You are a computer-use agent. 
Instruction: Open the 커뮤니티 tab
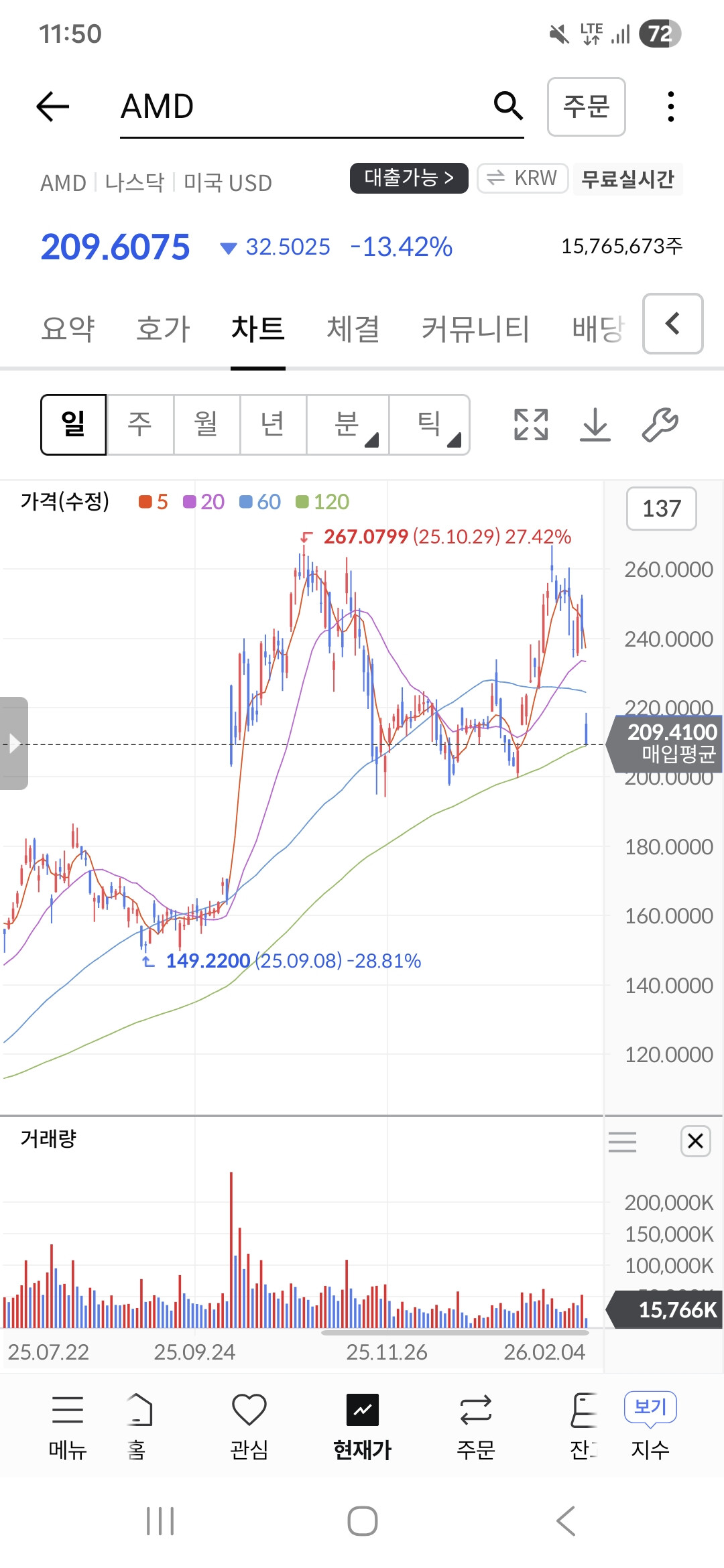476,329
